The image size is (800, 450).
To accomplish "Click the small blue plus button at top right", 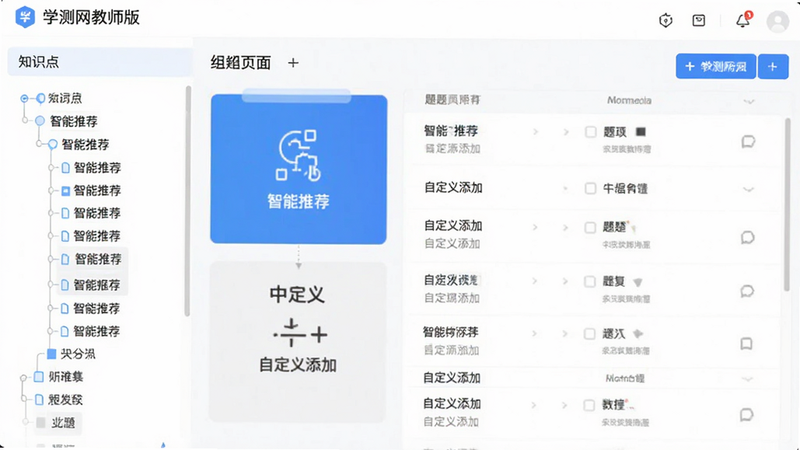I will point(773,66).
